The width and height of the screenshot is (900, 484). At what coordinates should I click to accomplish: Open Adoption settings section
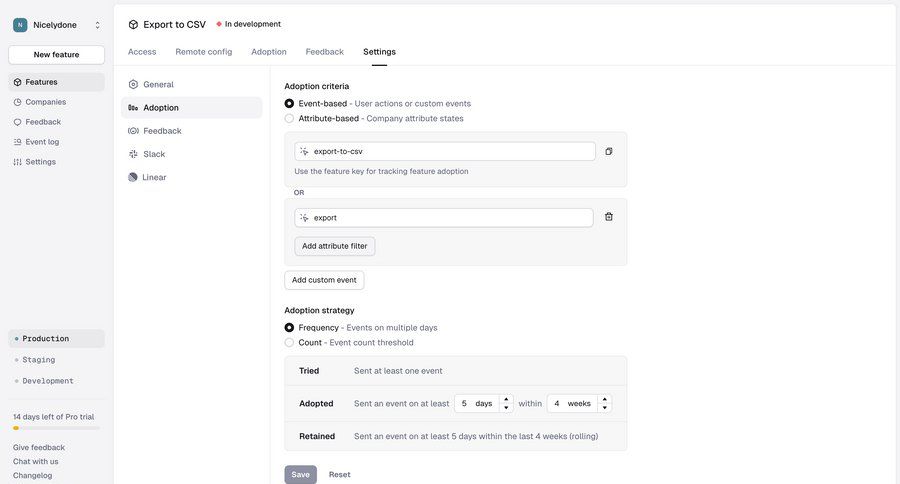[192, 108]
